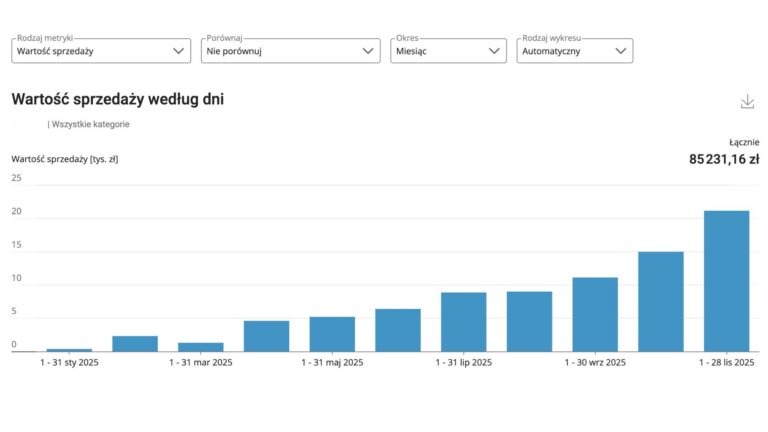Viewport: 768px width, 432px height.
Task: Select the January 2025 bar
Action: [x=69, y=349]
